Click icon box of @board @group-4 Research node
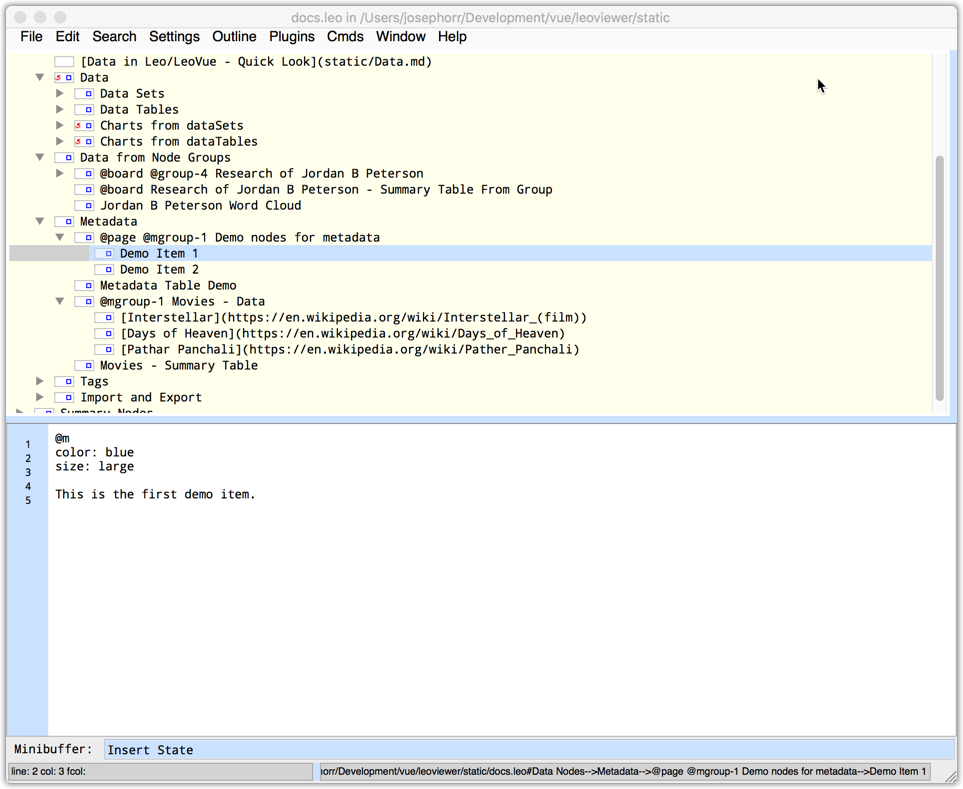Viewport: 963px width, 789px height. tap(84, 173)
